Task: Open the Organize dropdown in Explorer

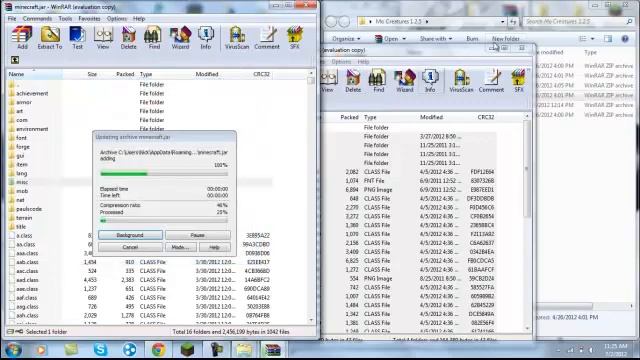Action: click(346, 38)
